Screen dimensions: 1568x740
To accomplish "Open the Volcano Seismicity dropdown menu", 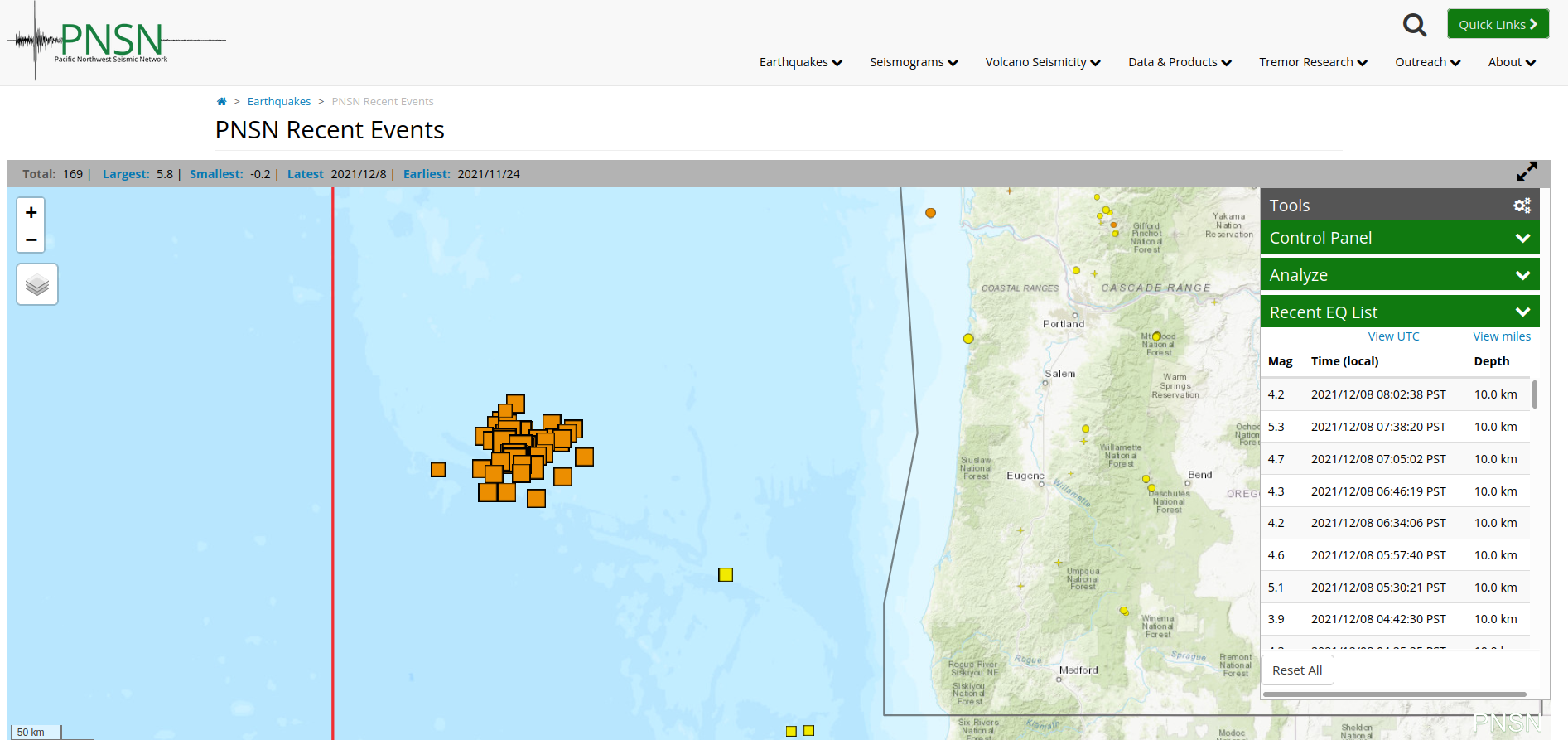I will pos(1043,62).
